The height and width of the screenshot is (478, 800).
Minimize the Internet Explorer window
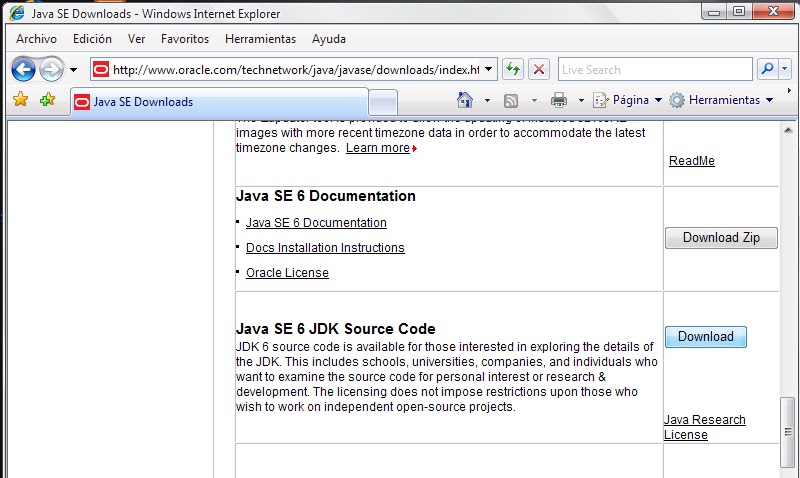(714, 12)
